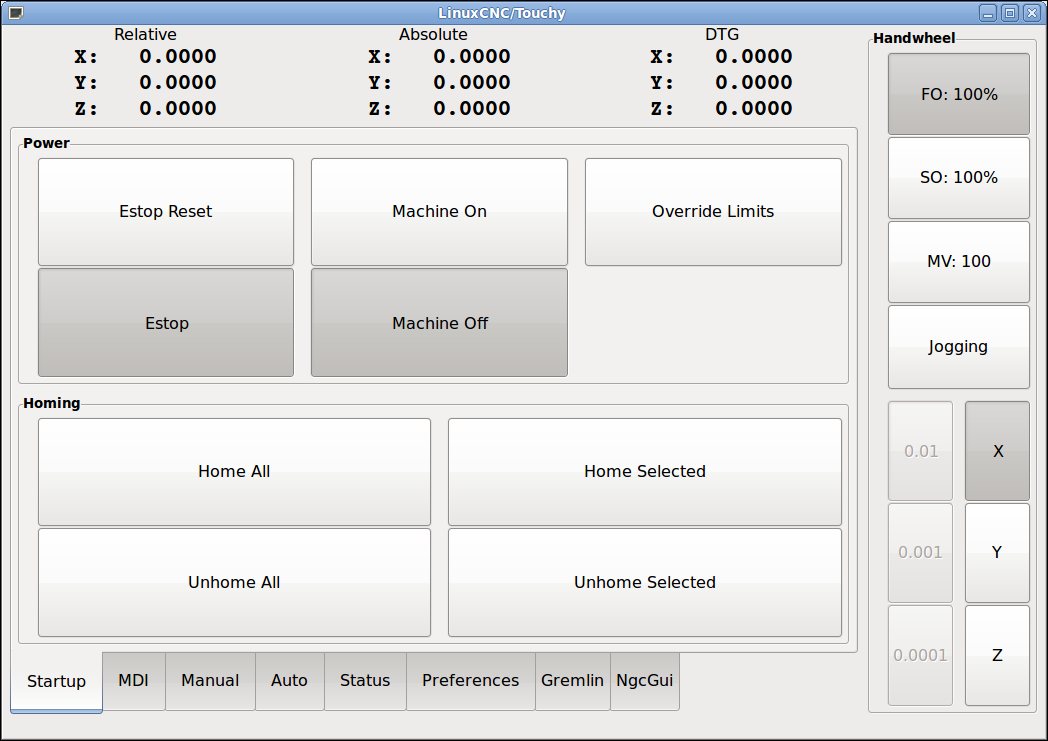This screenshot has width=1048, height=741.
Task: Go to the Status tab
Action: [x=365, y=681]
